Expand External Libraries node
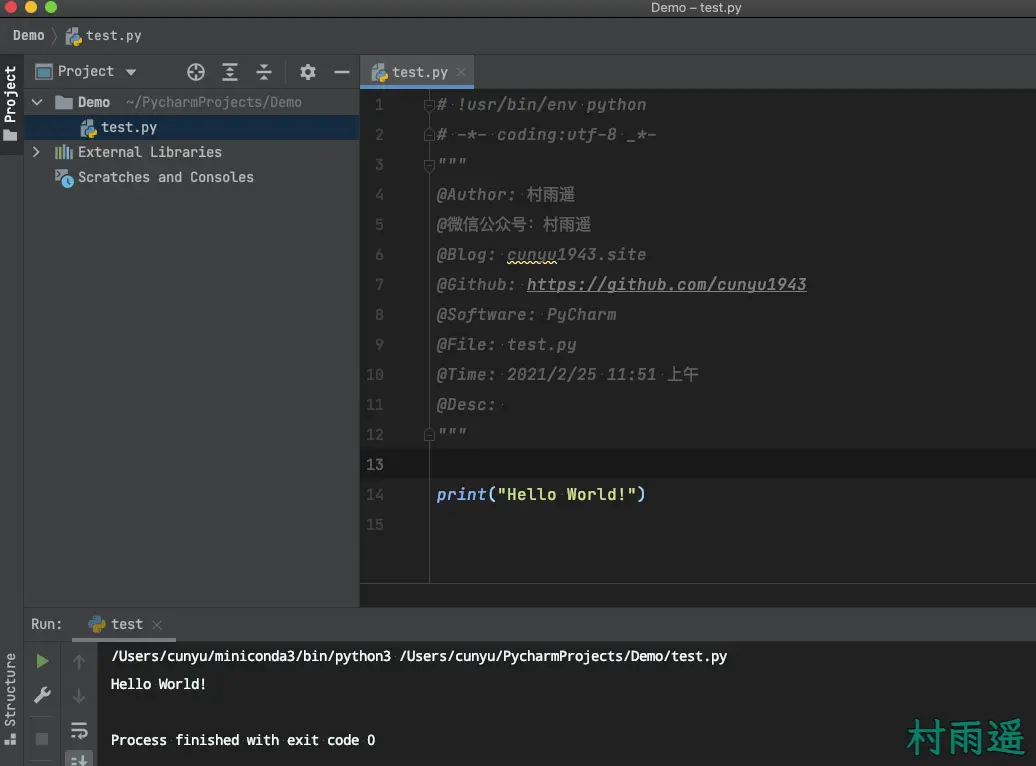The width and height of the screenshot is (1036, 766). tap(37, 152)
